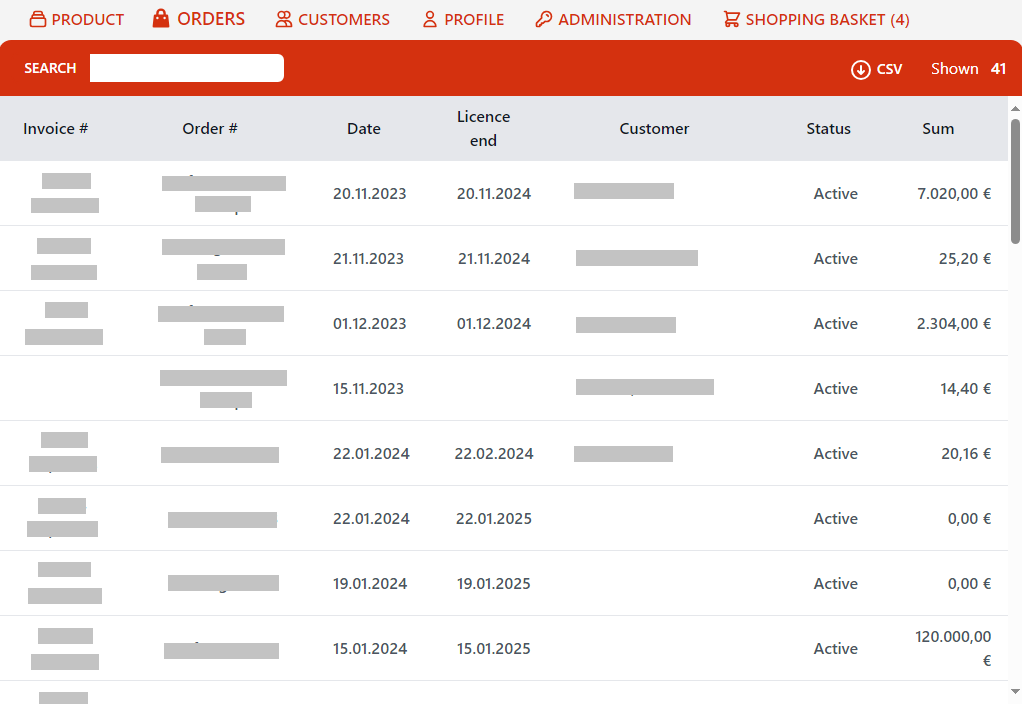Open the PRODUCT menu
The height and width of the screenshot is (704, 1022).
click(x=77, y=20)
